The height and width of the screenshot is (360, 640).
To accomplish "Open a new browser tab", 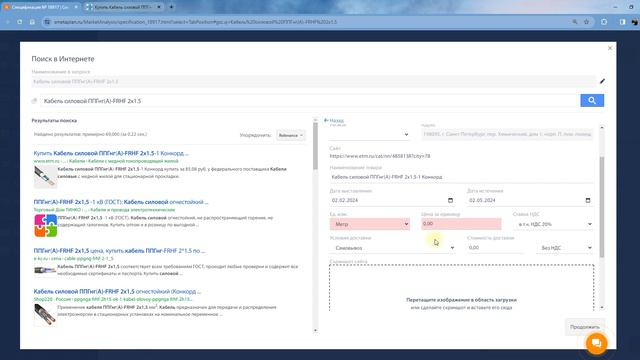I will coord(171,7).
